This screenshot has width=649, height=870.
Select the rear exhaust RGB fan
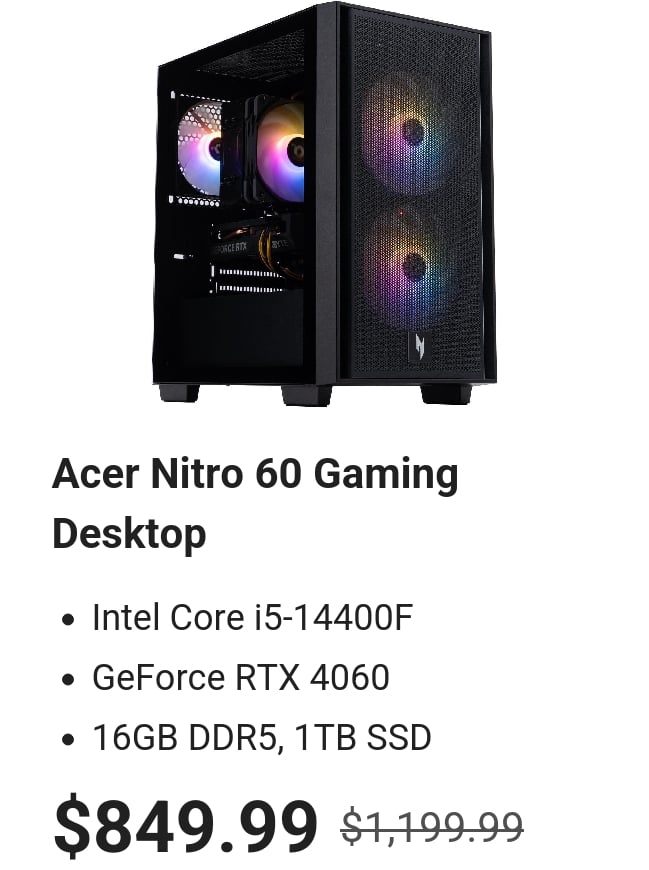200,149
